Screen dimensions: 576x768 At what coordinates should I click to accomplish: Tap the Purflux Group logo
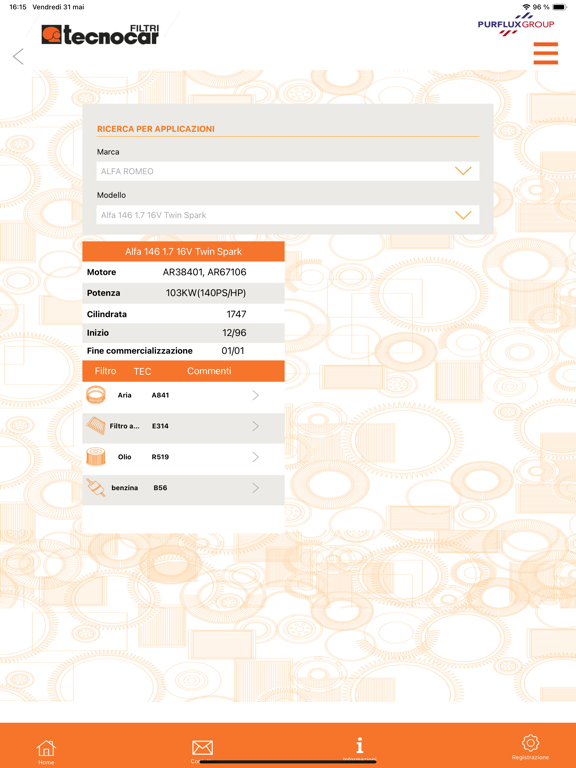(516, 24)
